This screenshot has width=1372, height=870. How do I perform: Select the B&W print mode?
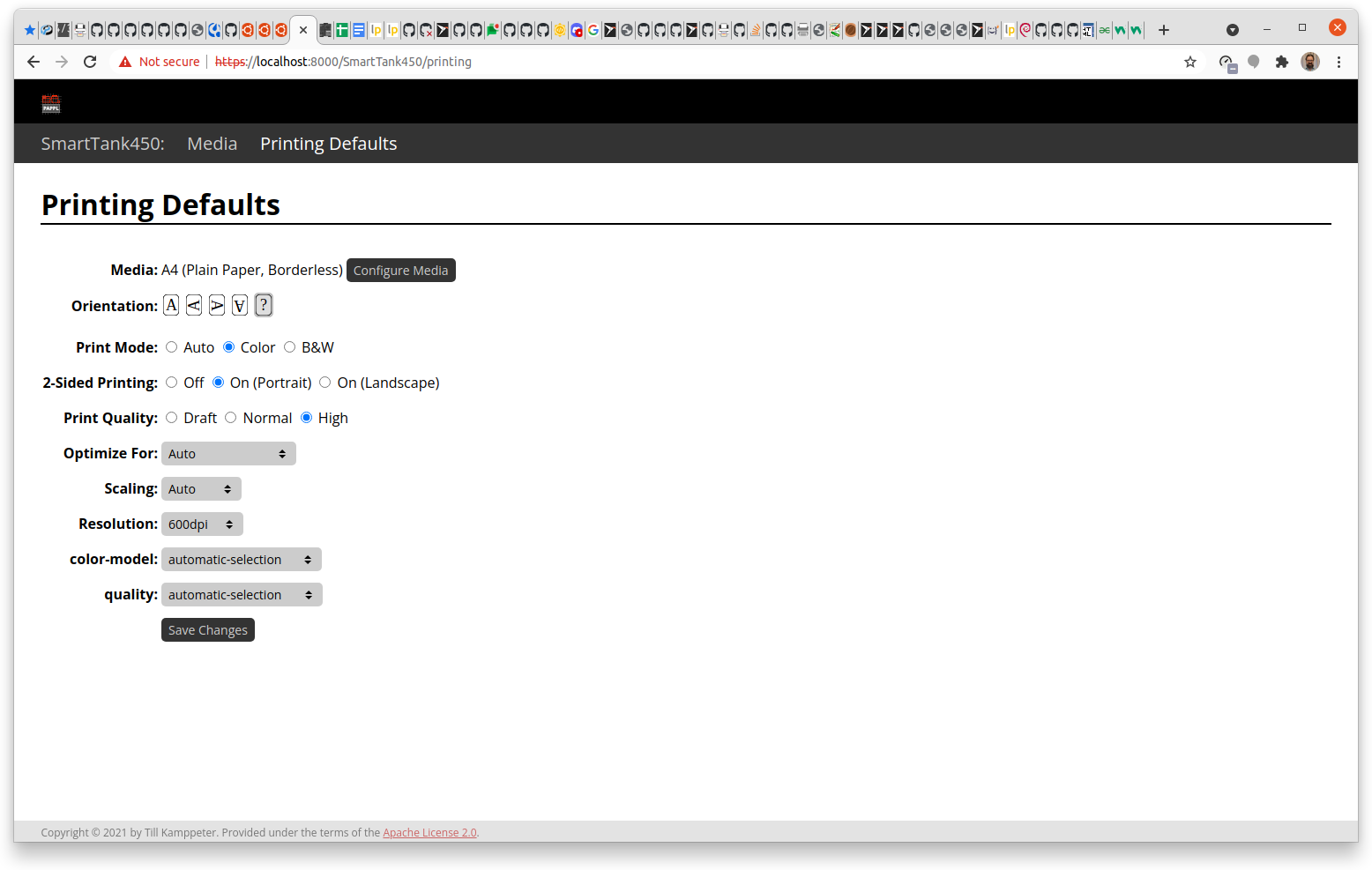click(290, 346)
